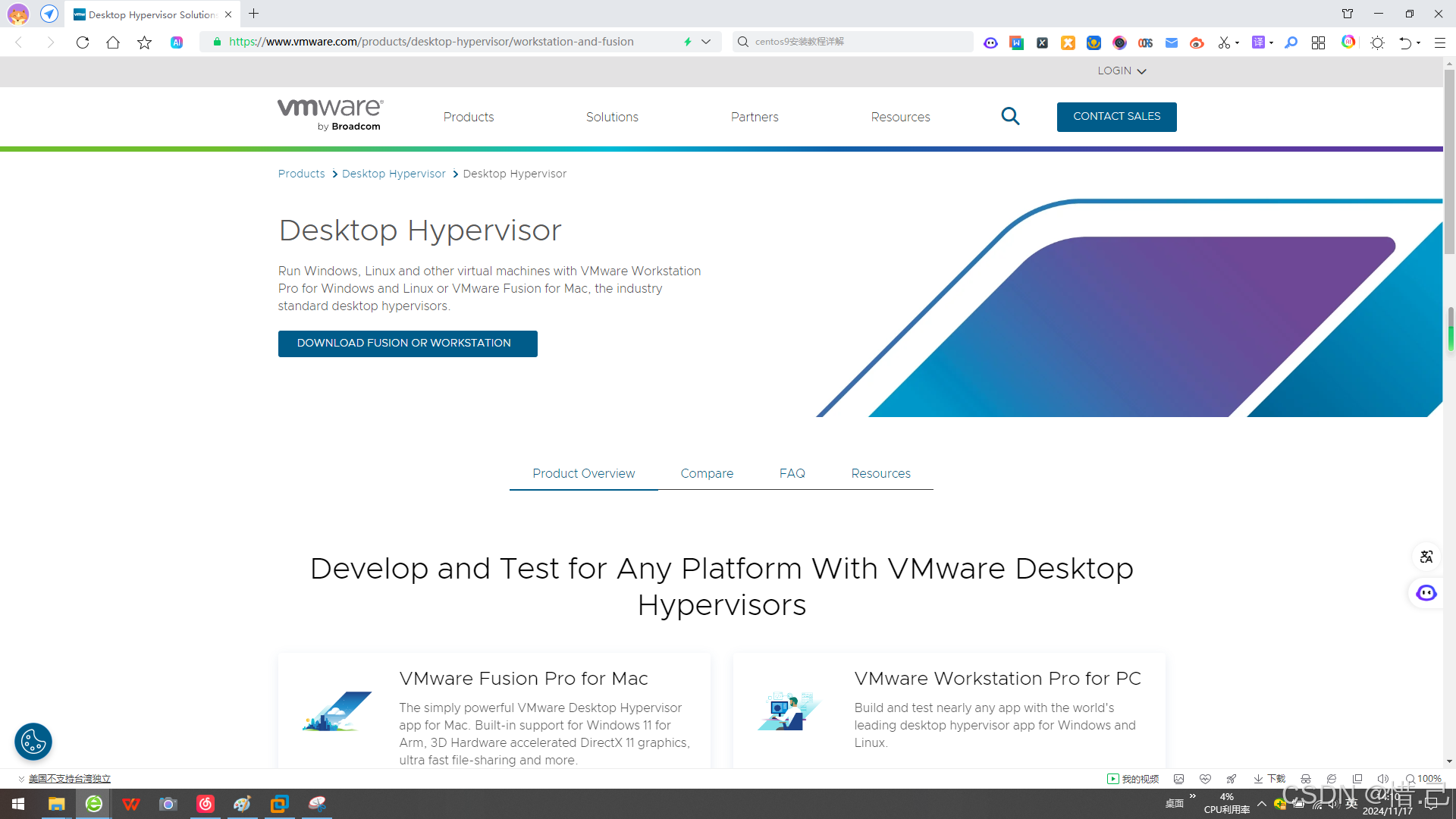
Task: Click the Weibo extension icon
Action: pyautogui.click(x=1197, y=42)
